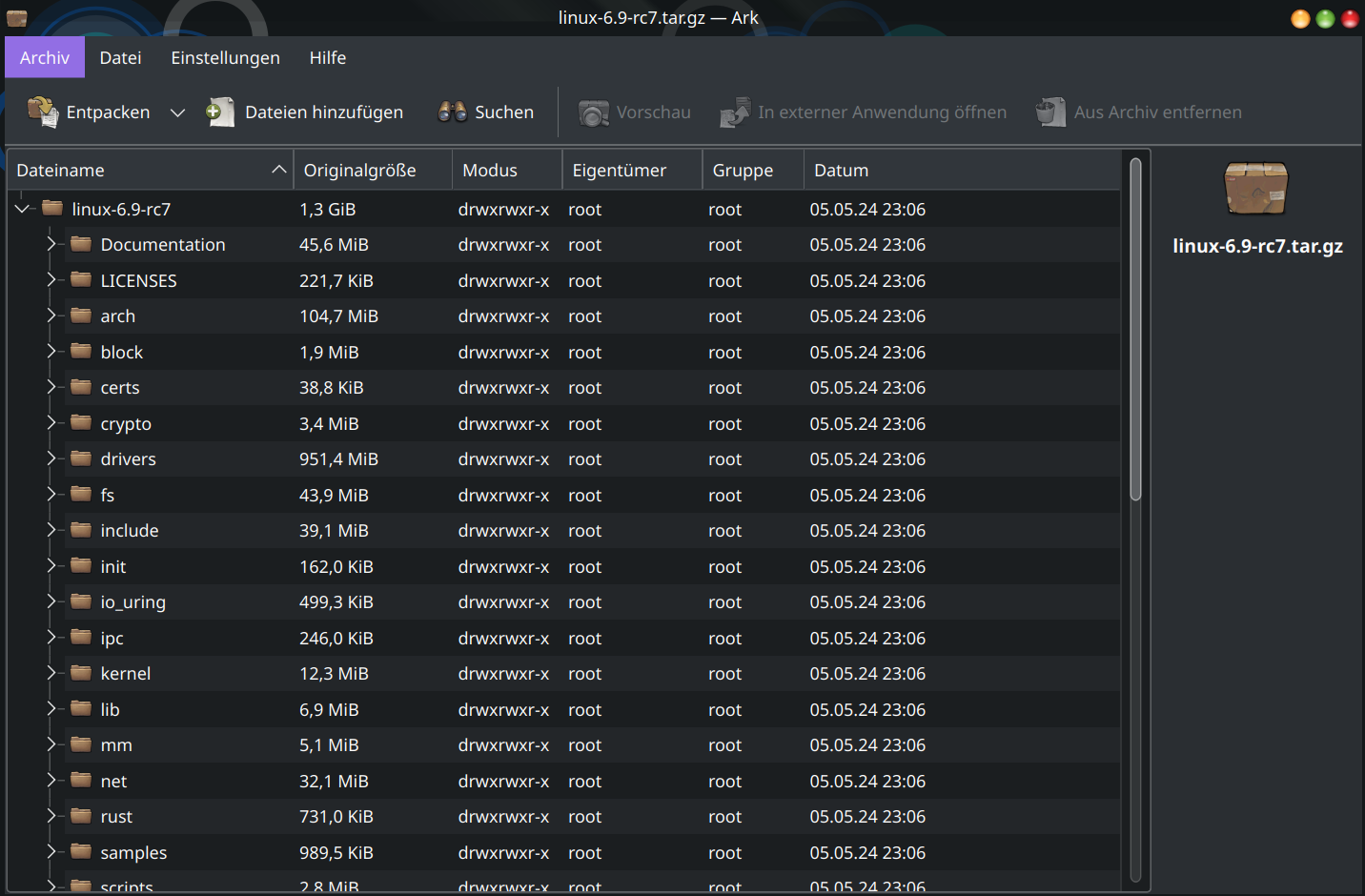Screen dimensions: 1365x896
Task: Sort by the Originalgröße column
Action: 358,170
